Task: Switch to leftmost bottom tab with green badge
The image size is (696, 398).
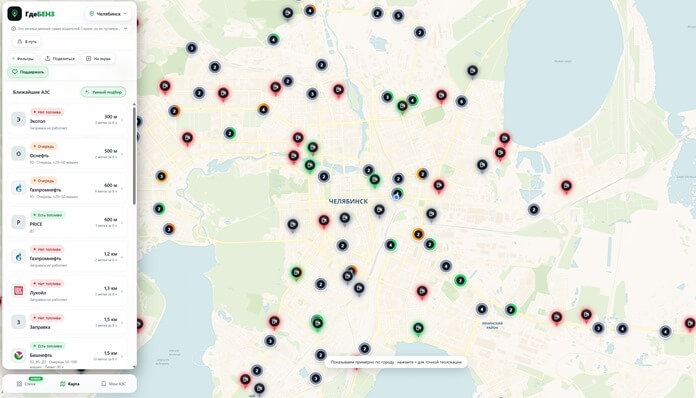Action: tap(27, 383)
